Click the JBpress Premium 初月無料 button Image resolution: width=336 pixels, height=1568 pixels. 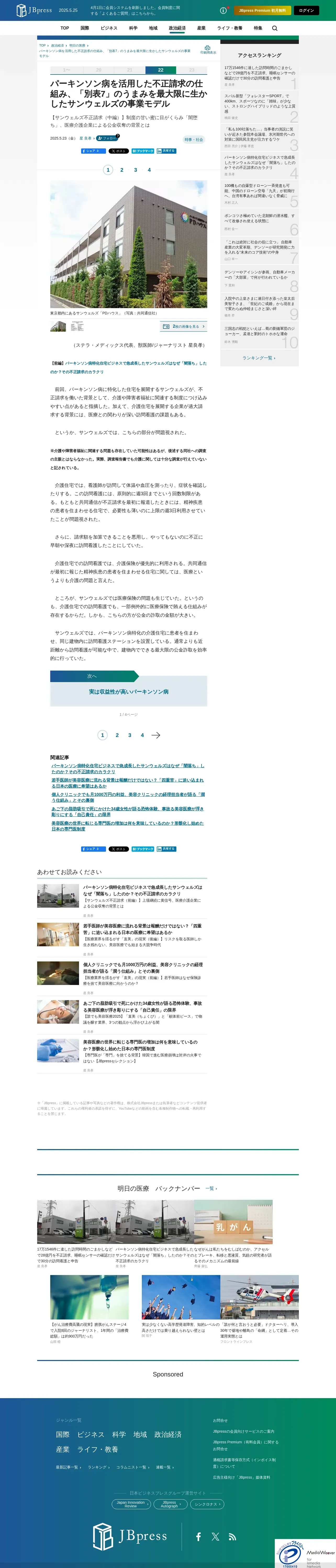pos(262,10)
